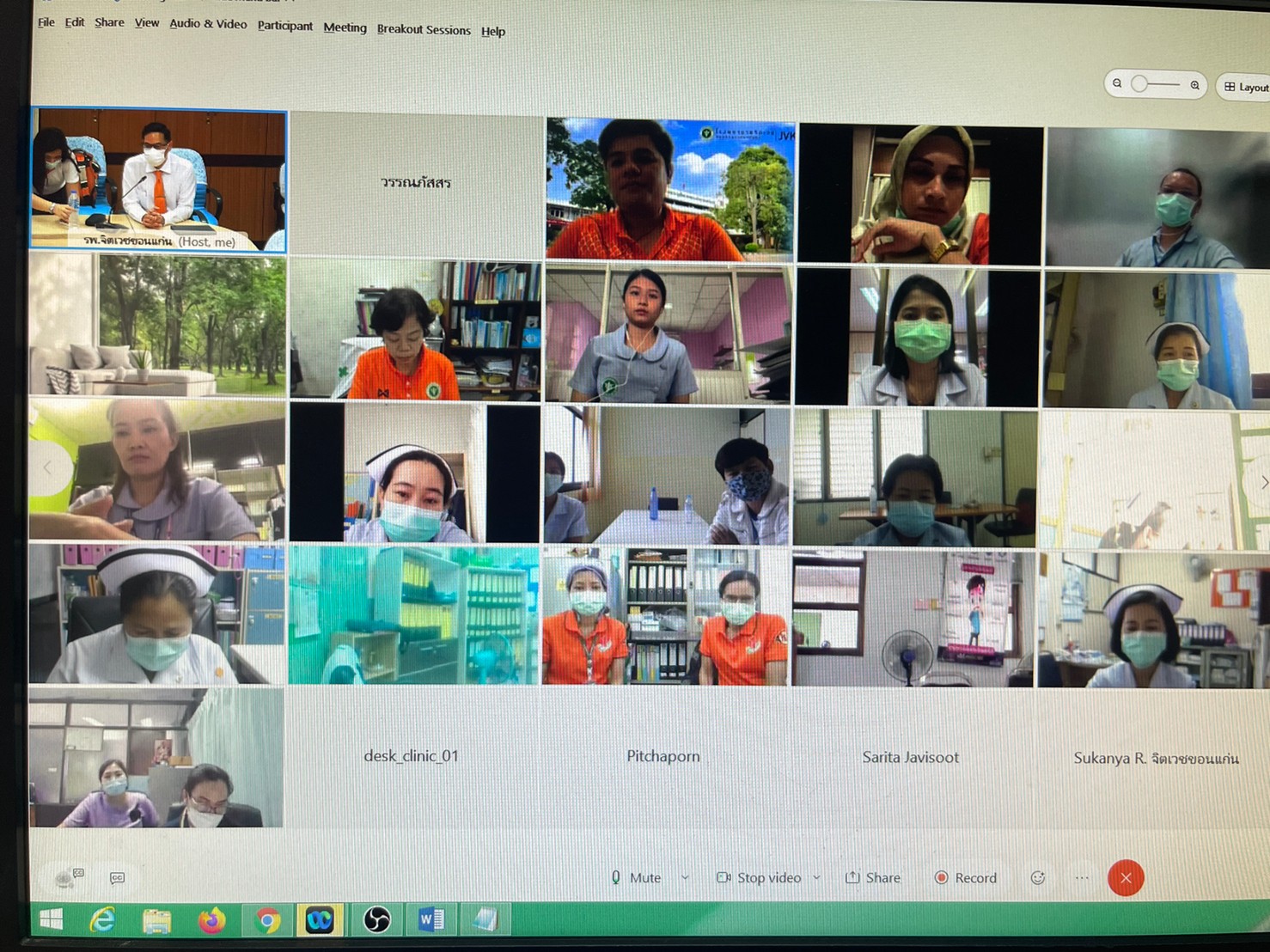
Task: Open the Audio & Video menu
Action: 208,24
